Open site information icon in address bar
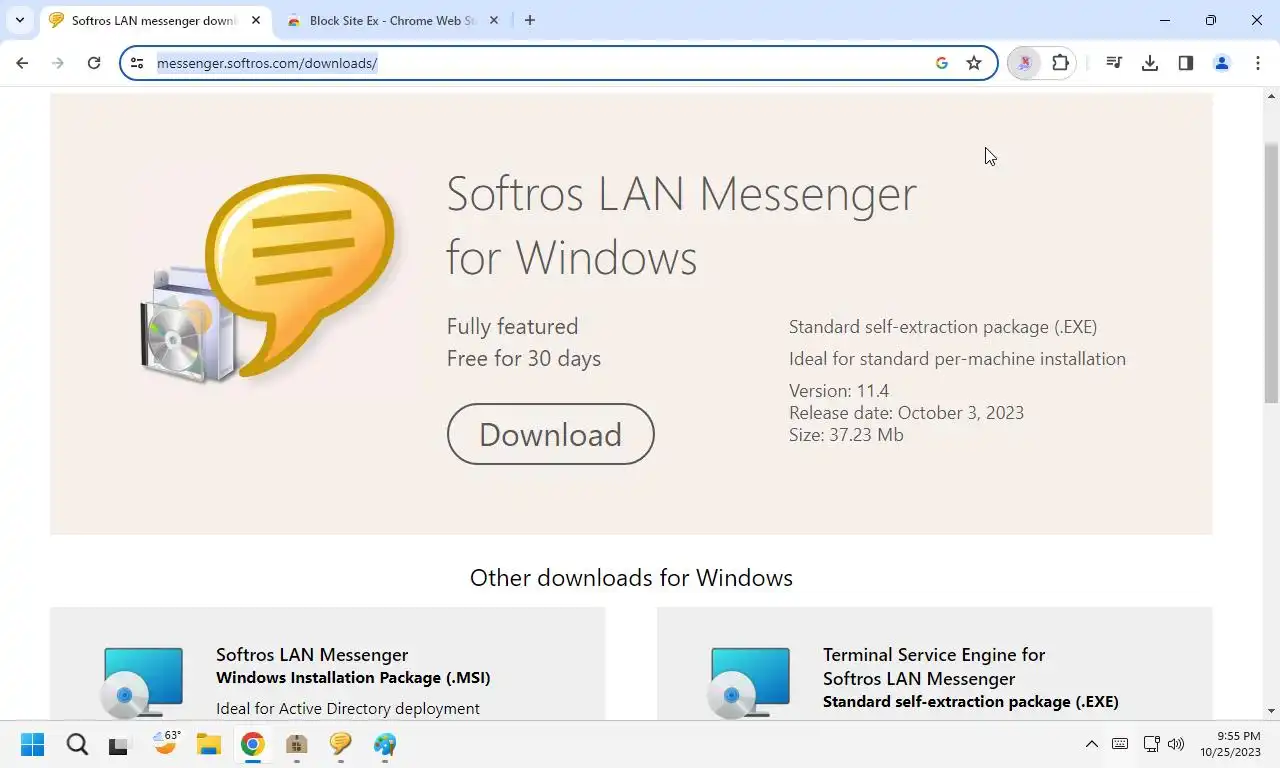1280x768 pixels. [x=138, y=63]
